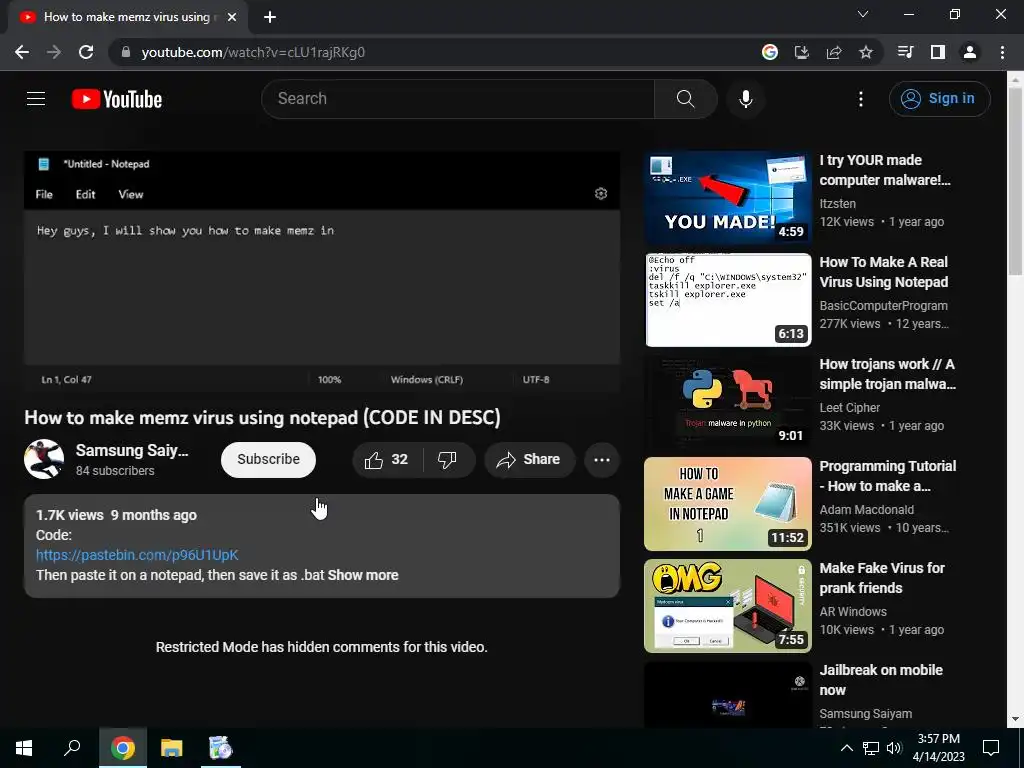The image size is (1024, 768).
Task: Share this page via address bar icon
Action: pos(834,52)
